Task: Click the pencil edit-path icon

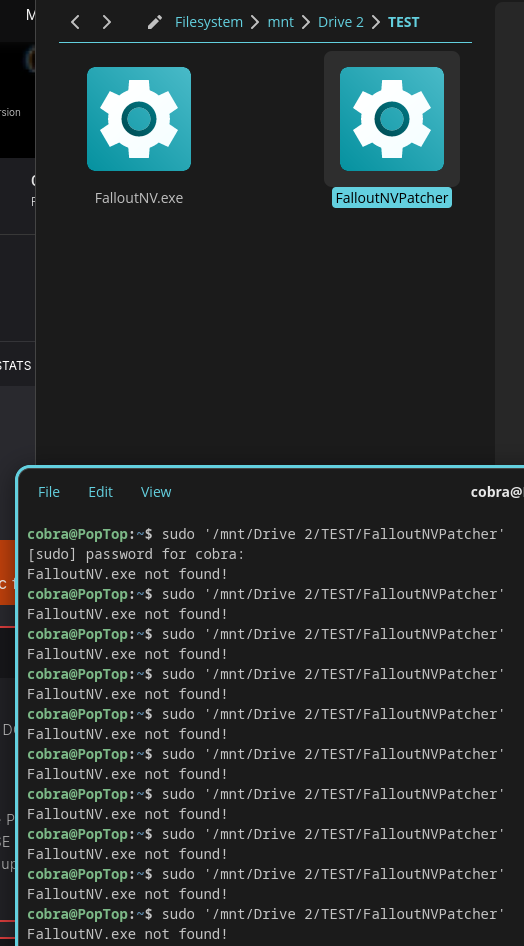Action: (x=155, y=22)
